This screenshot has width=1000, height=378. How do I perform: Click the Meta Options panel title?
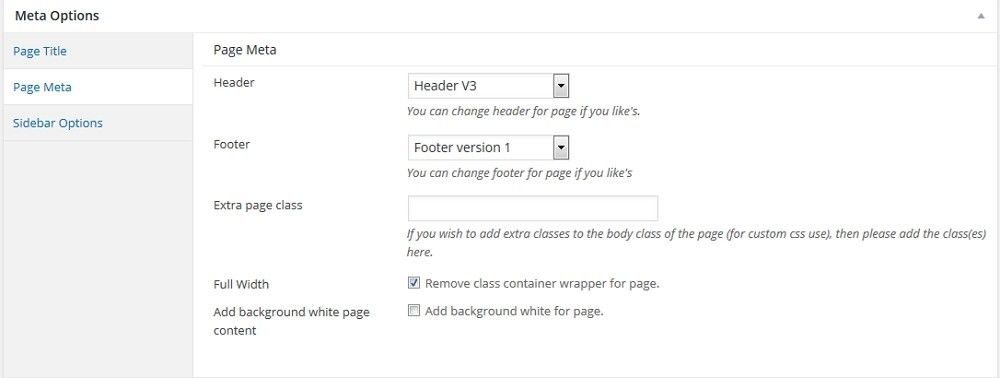click(57, 16)
